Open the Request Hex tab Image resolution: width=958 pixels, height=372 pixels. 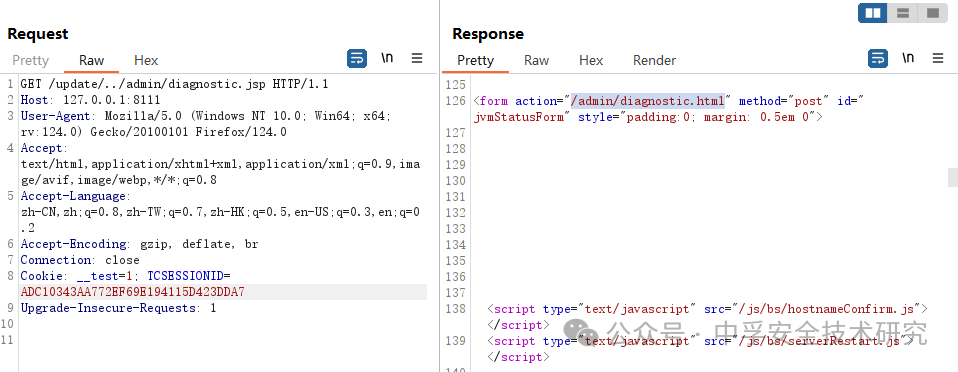[146, 60]
